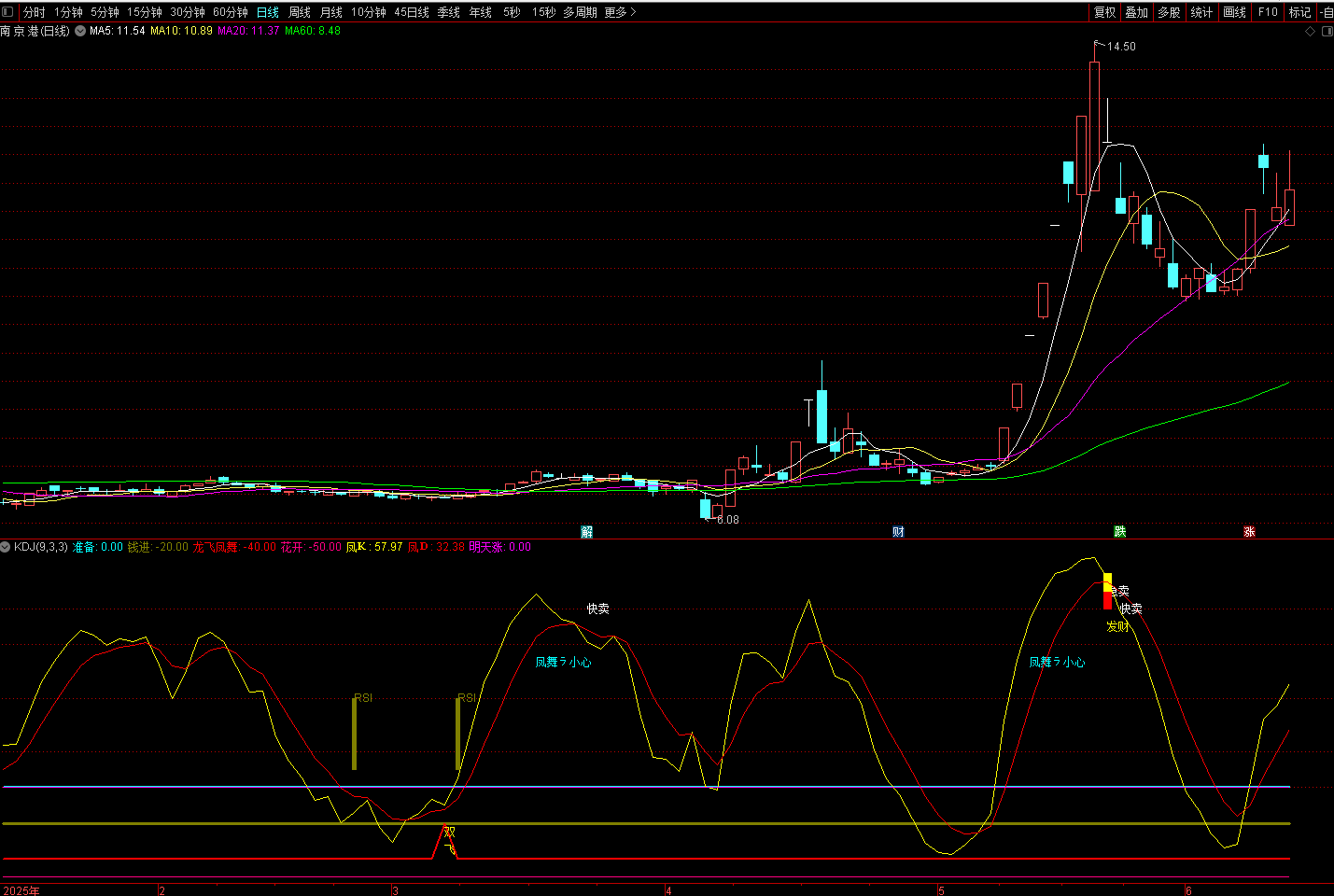The width and height of the screenshot is (1334, 896).
Task: Select the 1分钟 period tab
Action: pyautogui.click(x=69, y=12)
